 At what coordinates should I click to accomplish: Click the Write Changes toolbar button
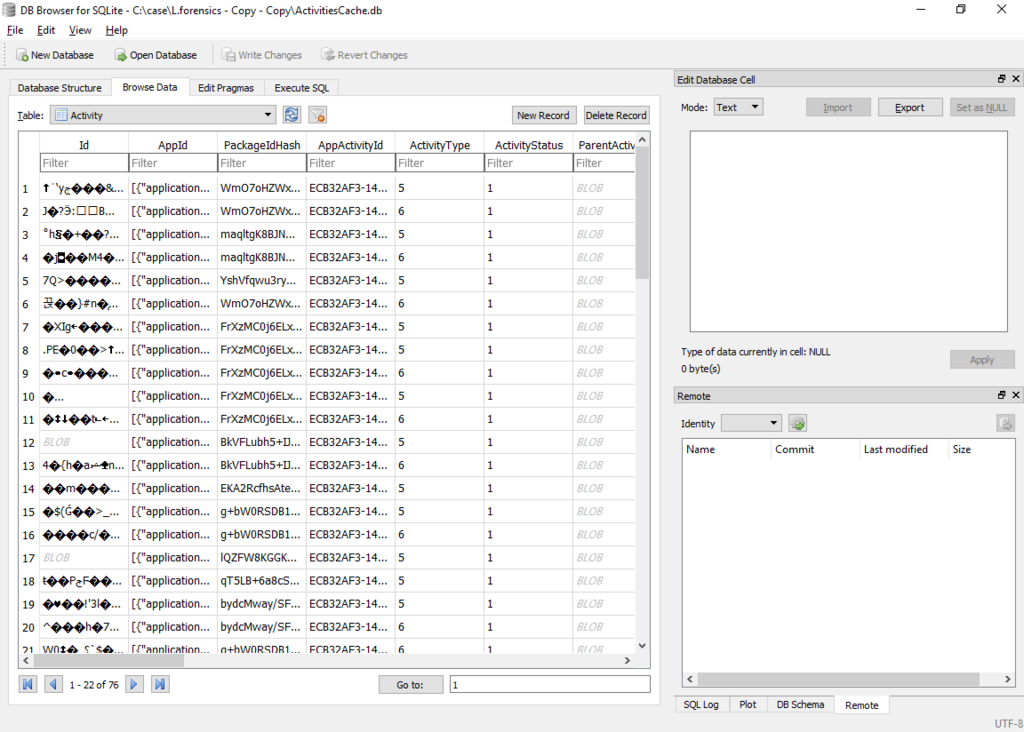coord(262,55)
